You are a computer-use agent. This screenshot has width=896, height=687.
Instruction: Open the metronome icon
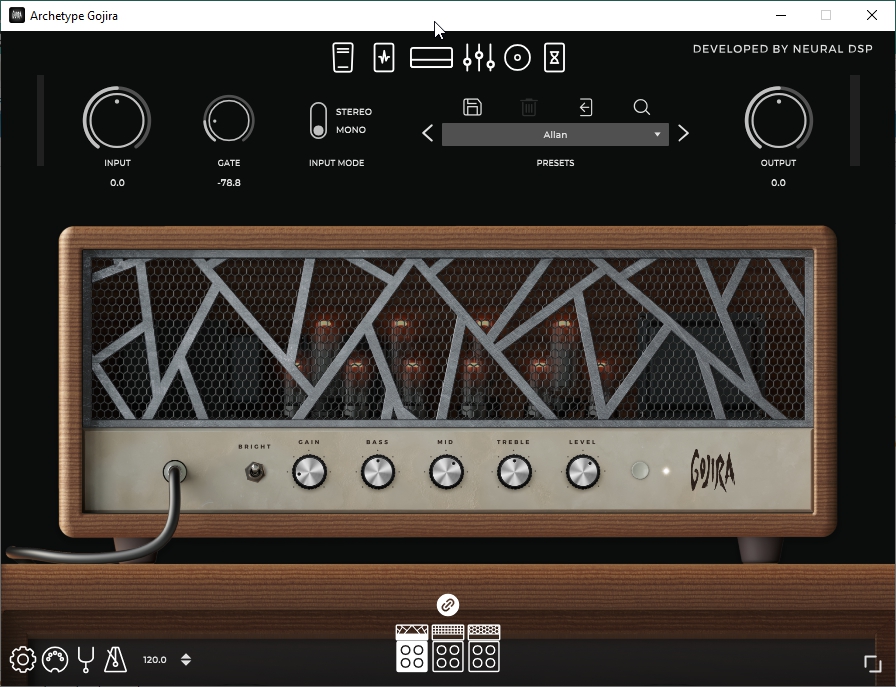pyautogui.click(x=116, y=660)
